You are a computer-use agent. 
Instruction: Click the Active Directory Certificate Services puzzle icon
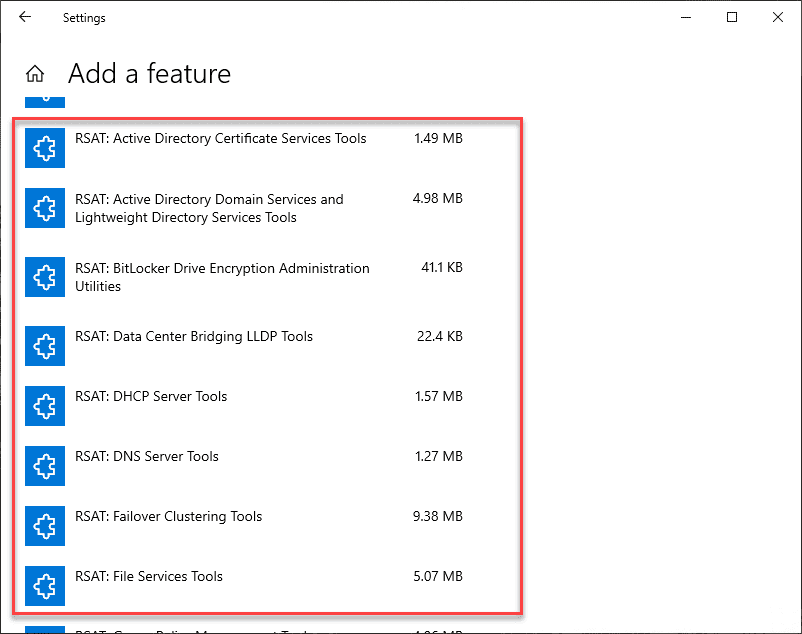[x=45, y=148]
